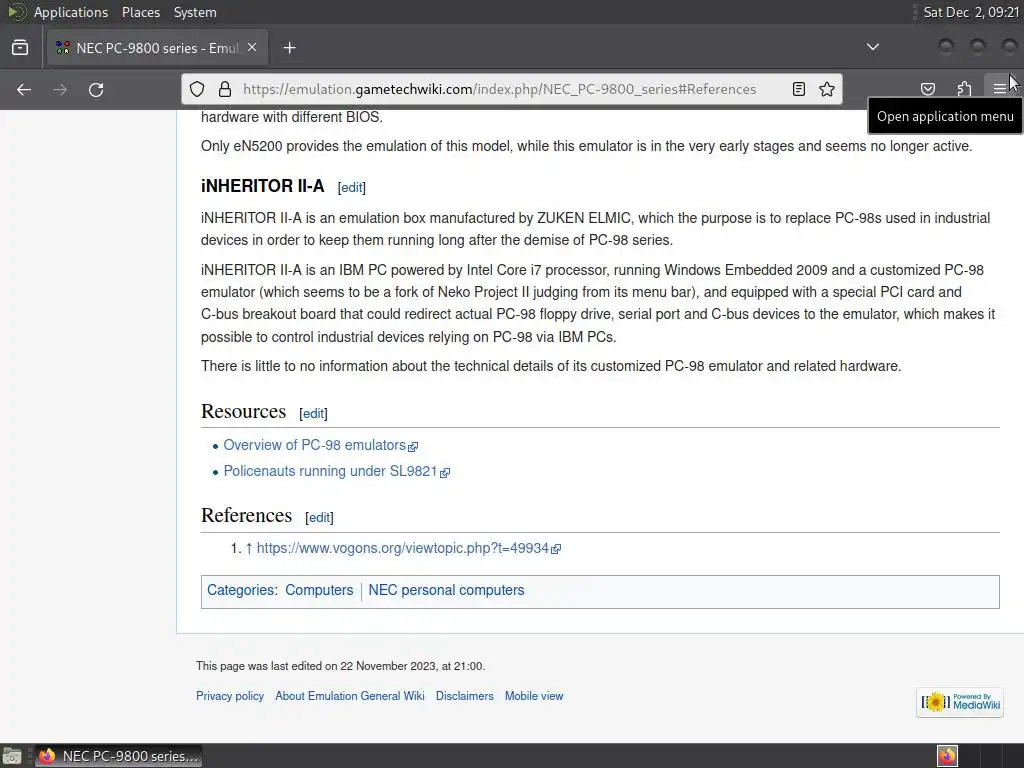This screenshot has height=768, width=1024.
Task: Switch to Mobile view
Action: (534, 696)
